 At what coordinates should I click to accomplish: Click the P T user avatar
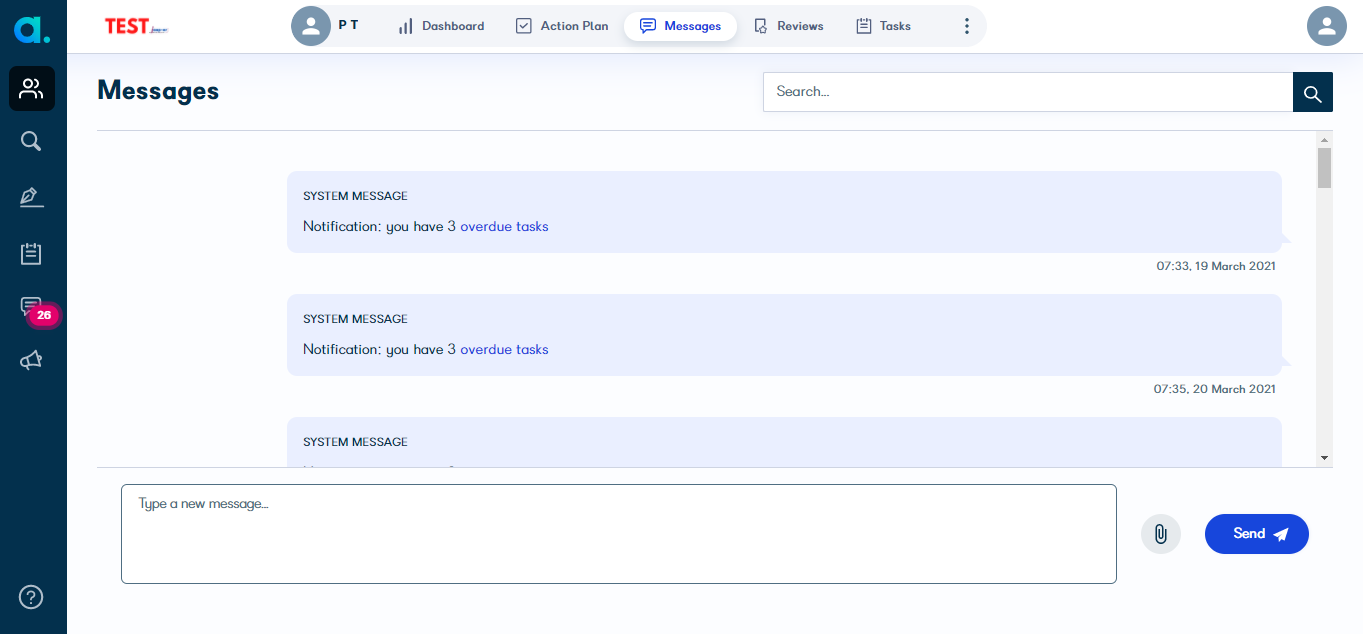311,26
